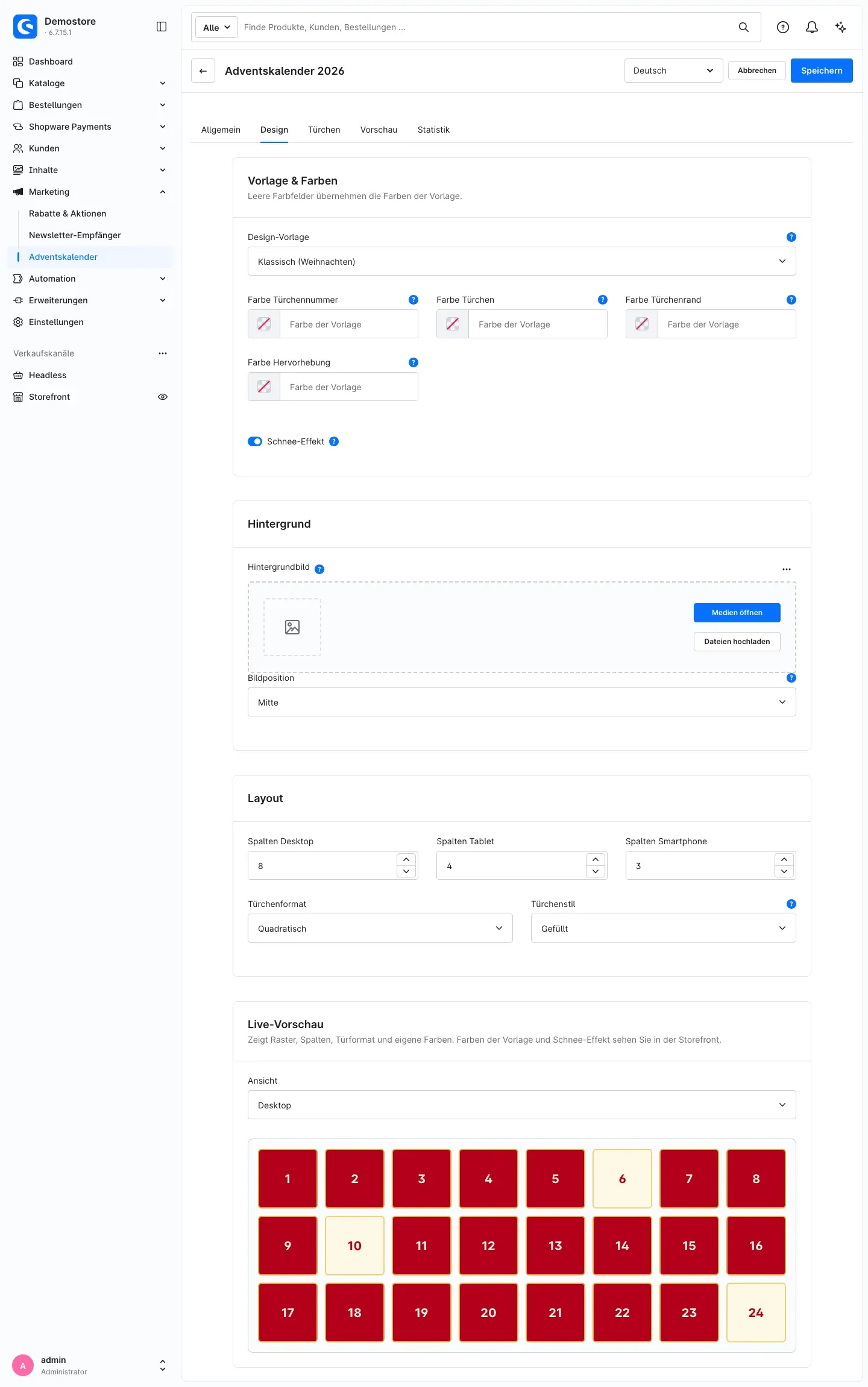Click the help question mark icon in the top bar

tap(783, 27)
